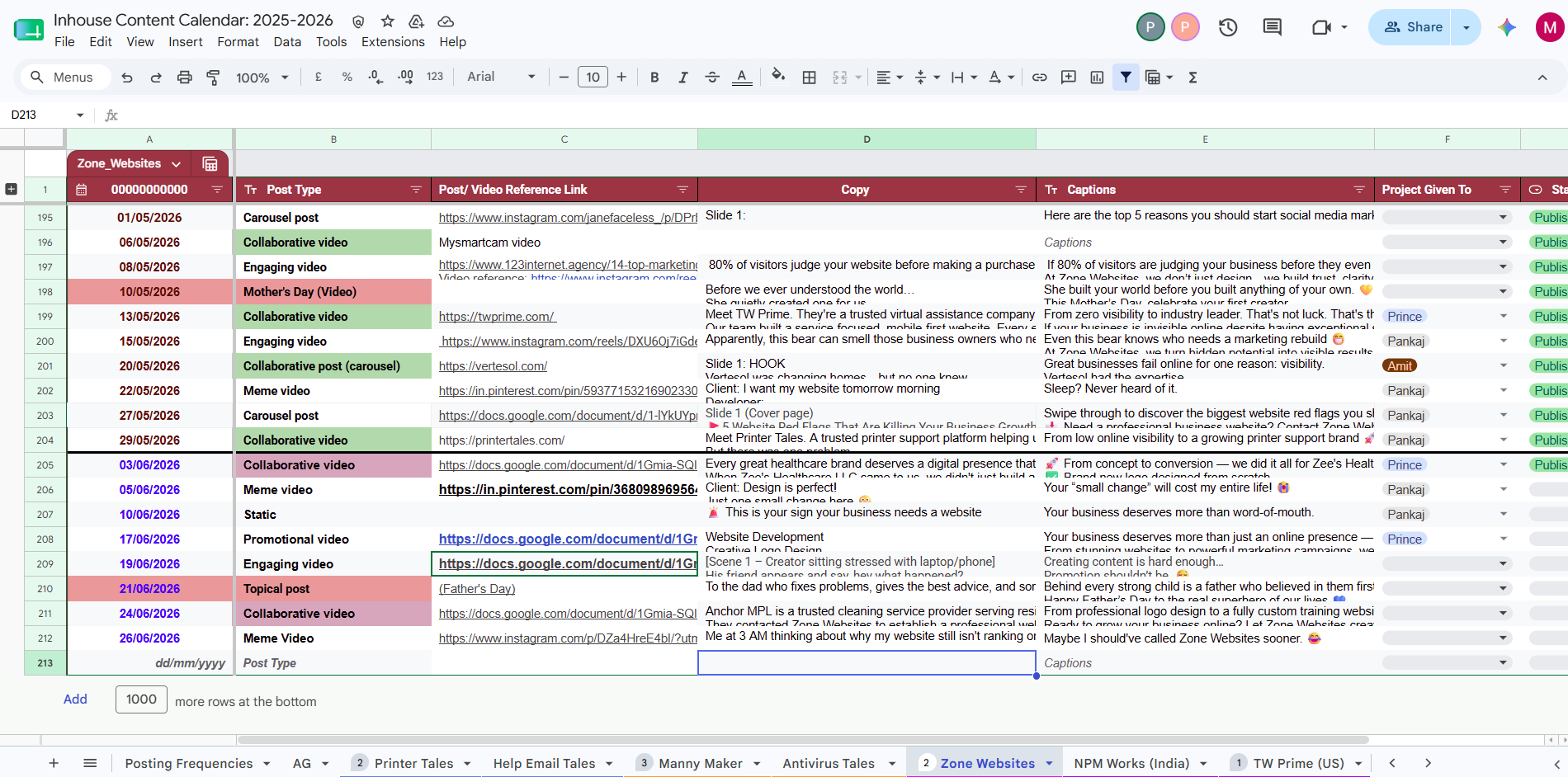Viewport: 1568px width, 777px height.
Task: Increase decimal places
Action: click(405, 77)
